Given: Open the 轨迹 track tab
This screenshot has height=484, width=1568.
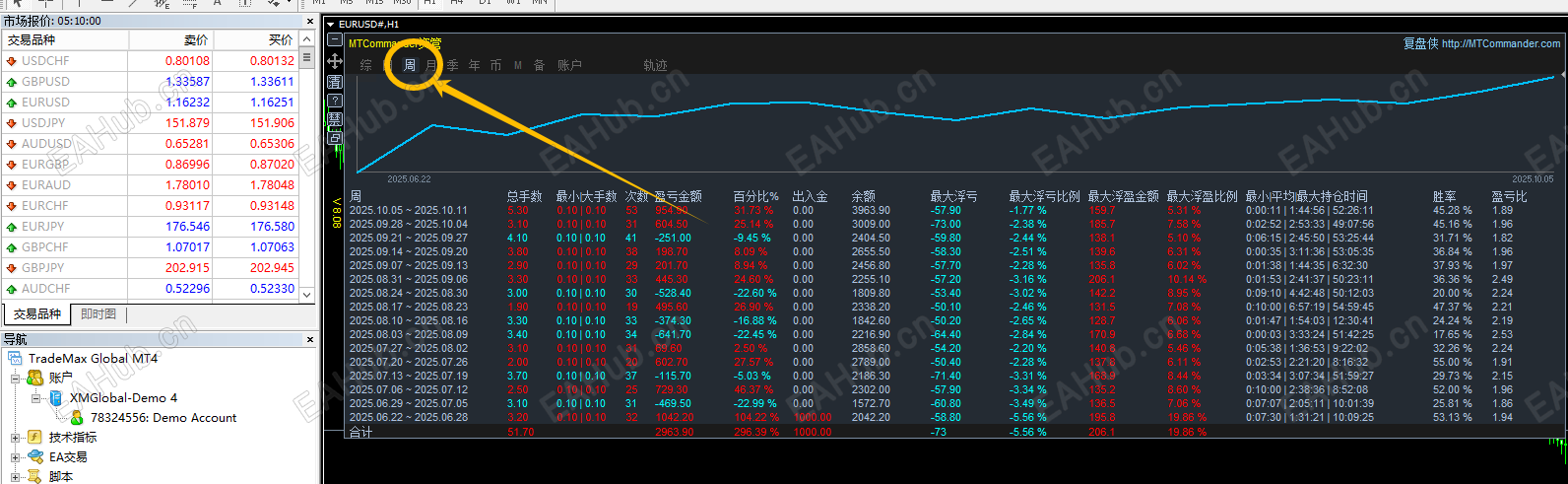Looking at the screenshot, I should pos(655,65).
